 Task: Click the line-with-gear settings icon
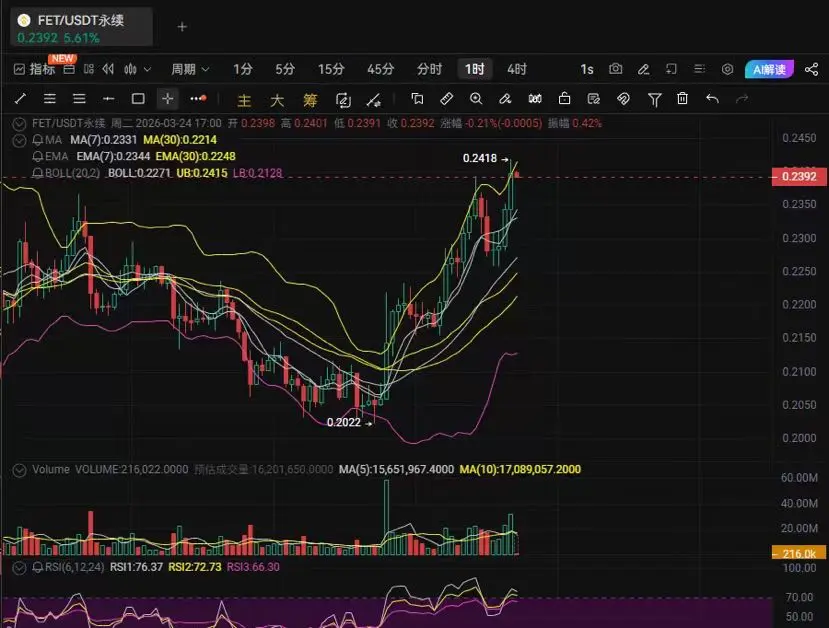coord(374,99)
